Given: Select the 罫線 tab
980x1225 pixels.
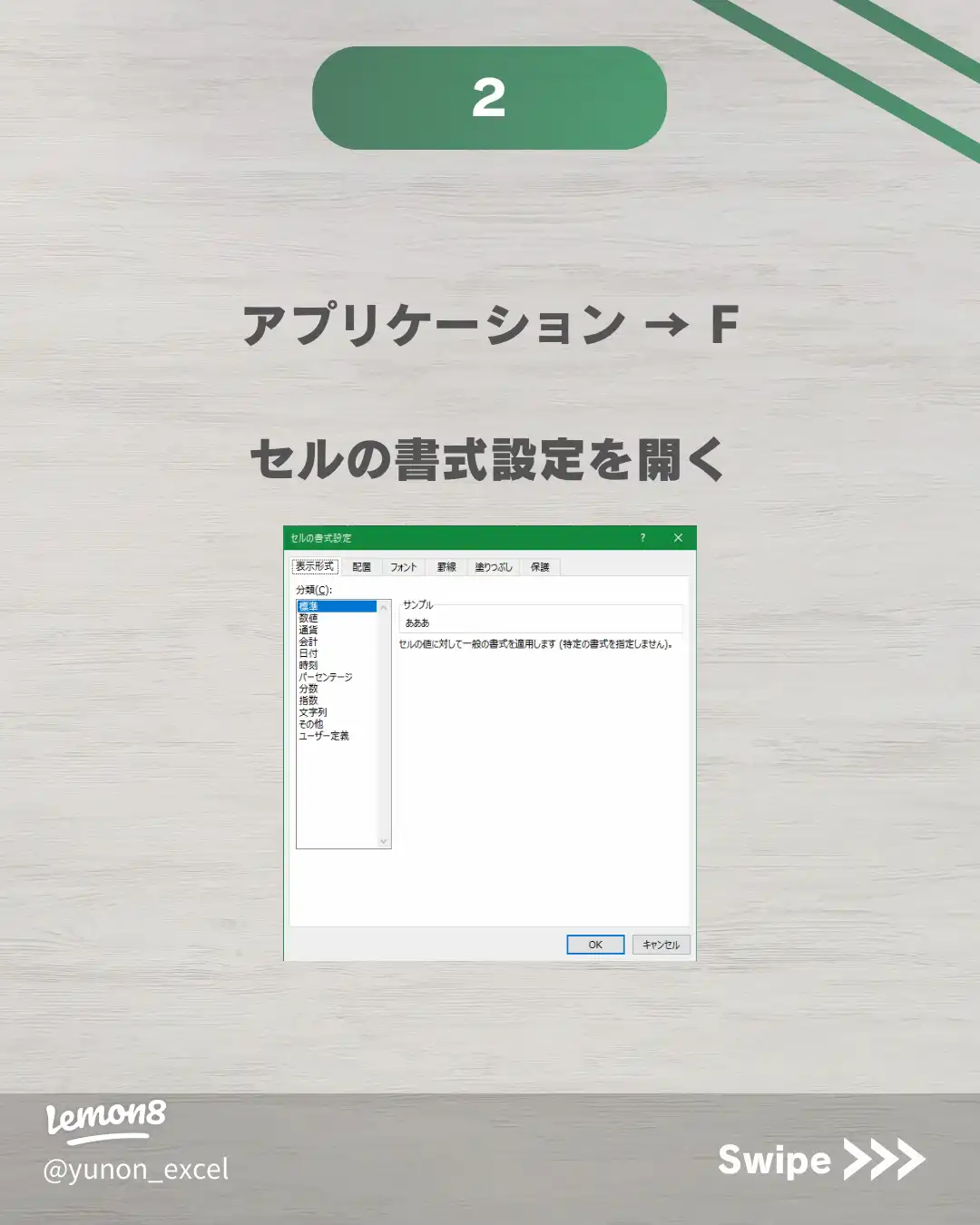Looking at the screenshot, I should click(446, 567).
